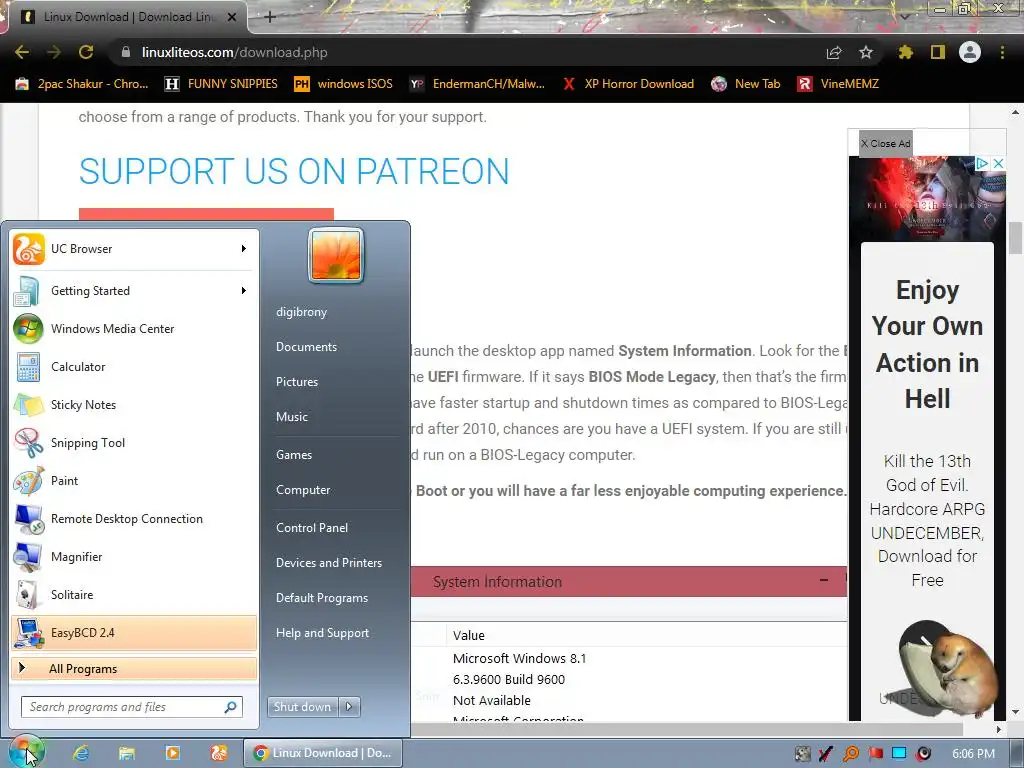Toggle Chrome side panel
The image size is (1024, 768).
pos(938,52)
